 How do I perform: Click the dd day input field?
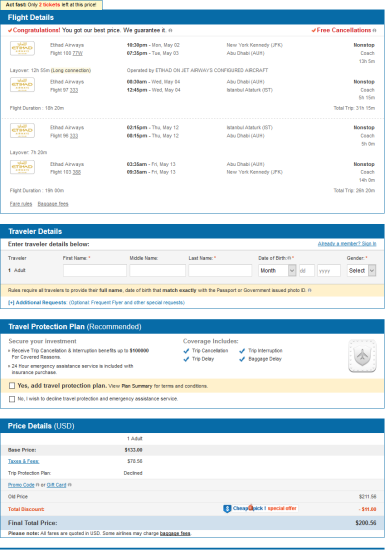tap(306, 270)
